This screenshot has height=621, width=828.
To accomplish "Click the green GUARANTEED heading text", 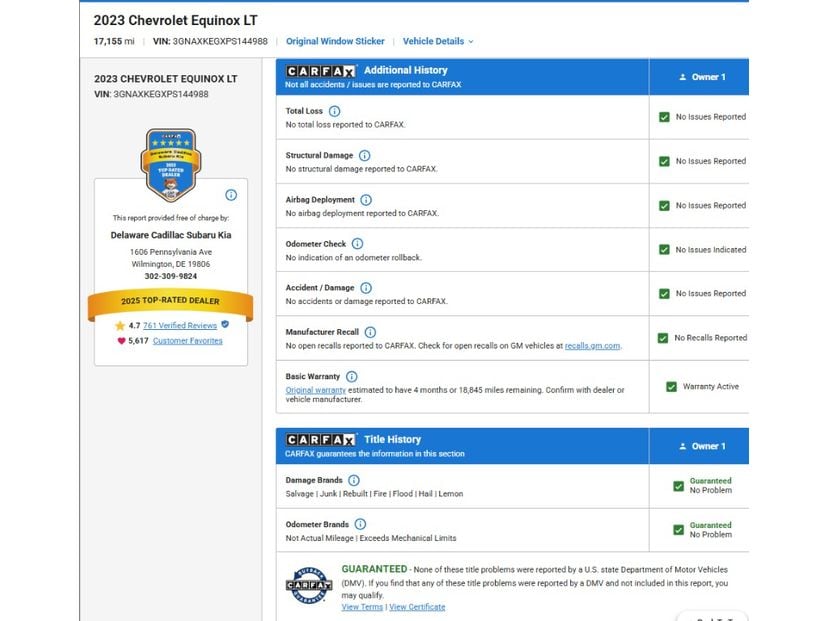I will tap(374, 569).
